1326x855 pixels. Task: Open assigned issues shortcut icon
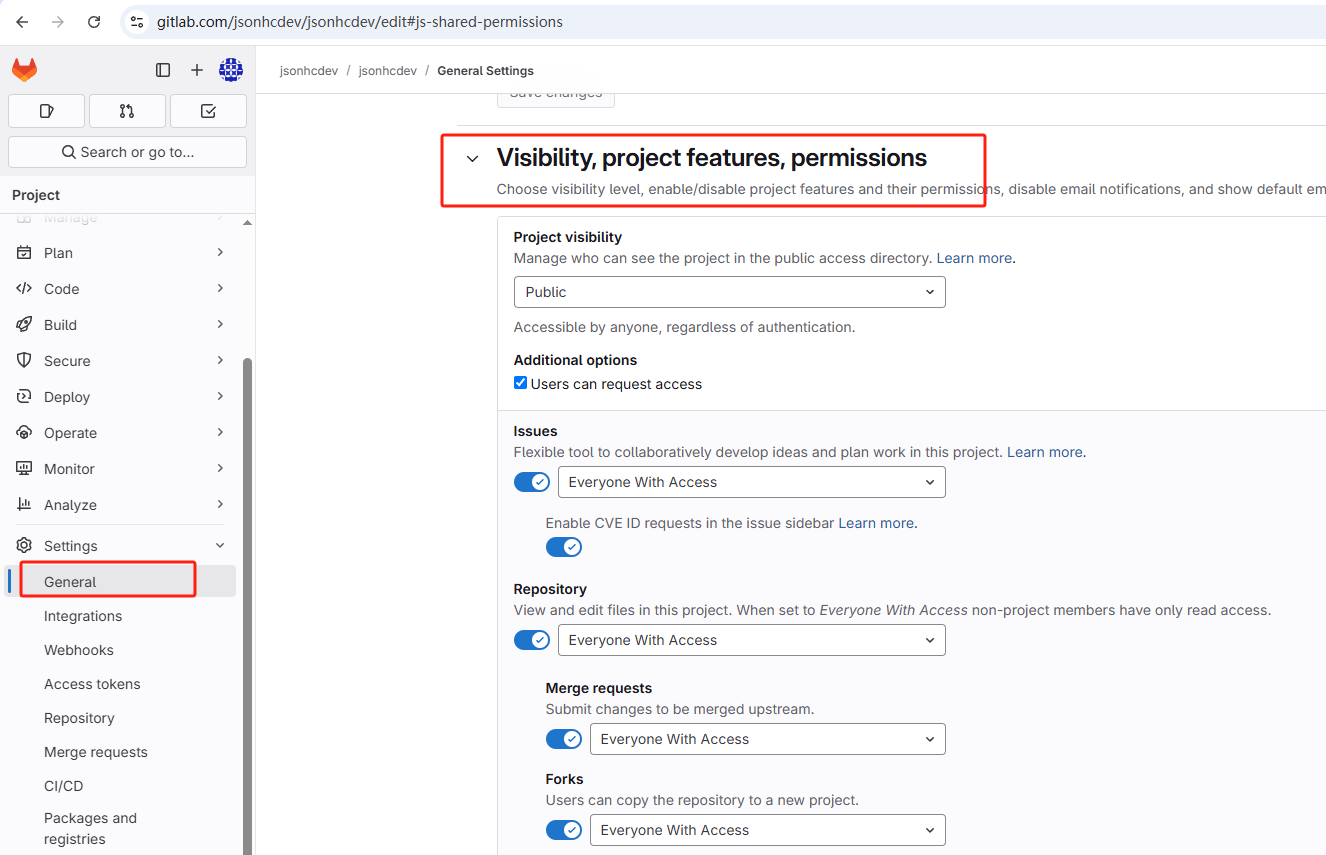(47, 111)
